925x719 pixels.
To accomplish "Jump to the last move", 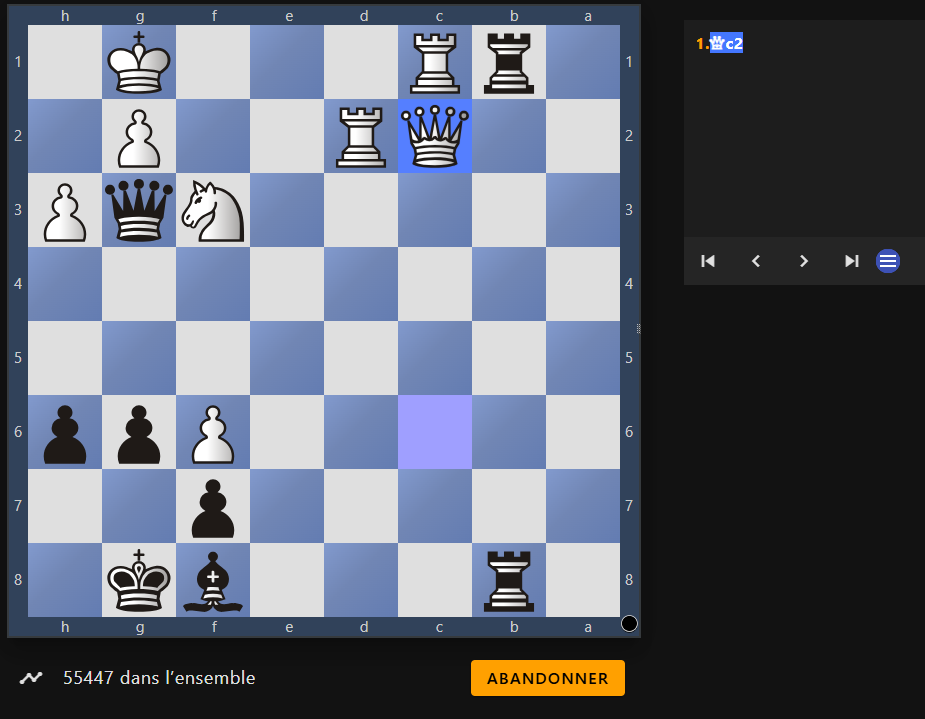I will [x=851, y=261].
